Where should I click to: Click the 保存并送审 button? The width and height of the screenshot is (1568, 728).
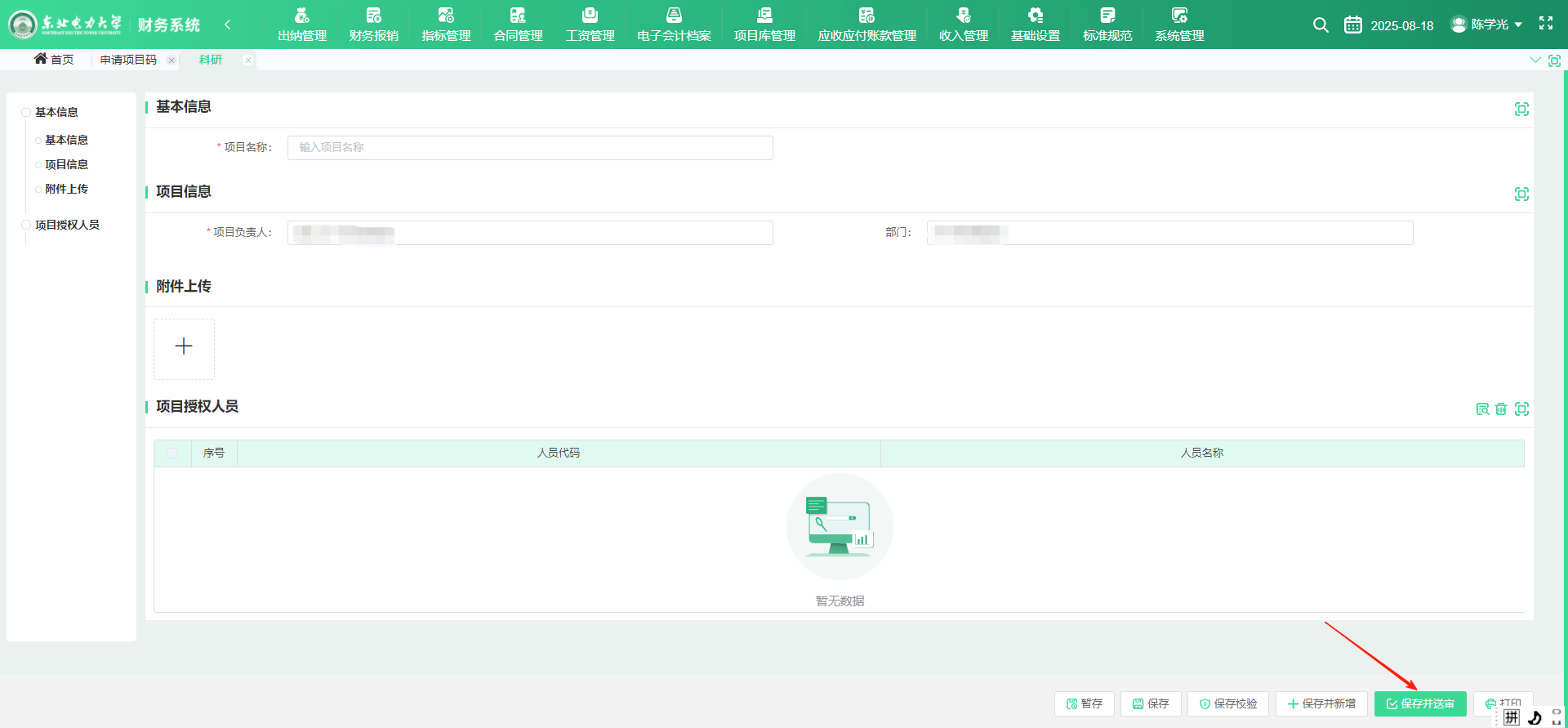click(x=1419, y=703)
